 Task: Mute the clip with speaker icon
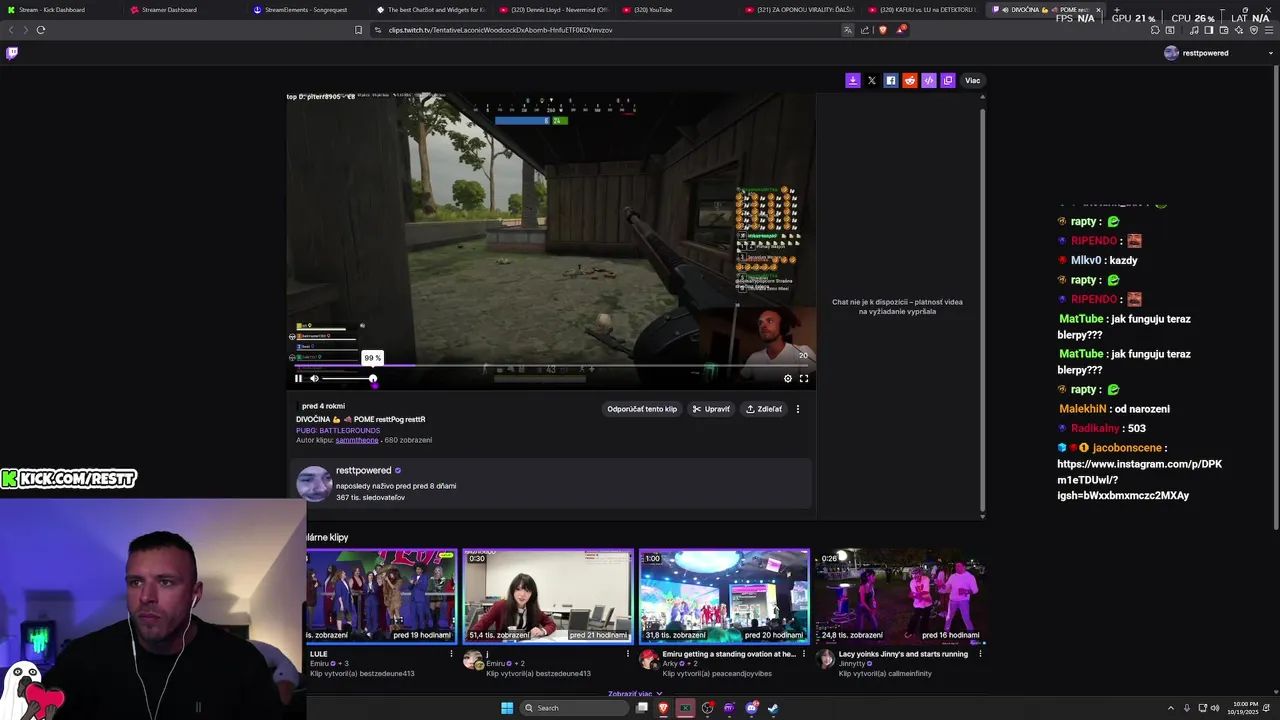pyautogui.click(x=314, y=378)
